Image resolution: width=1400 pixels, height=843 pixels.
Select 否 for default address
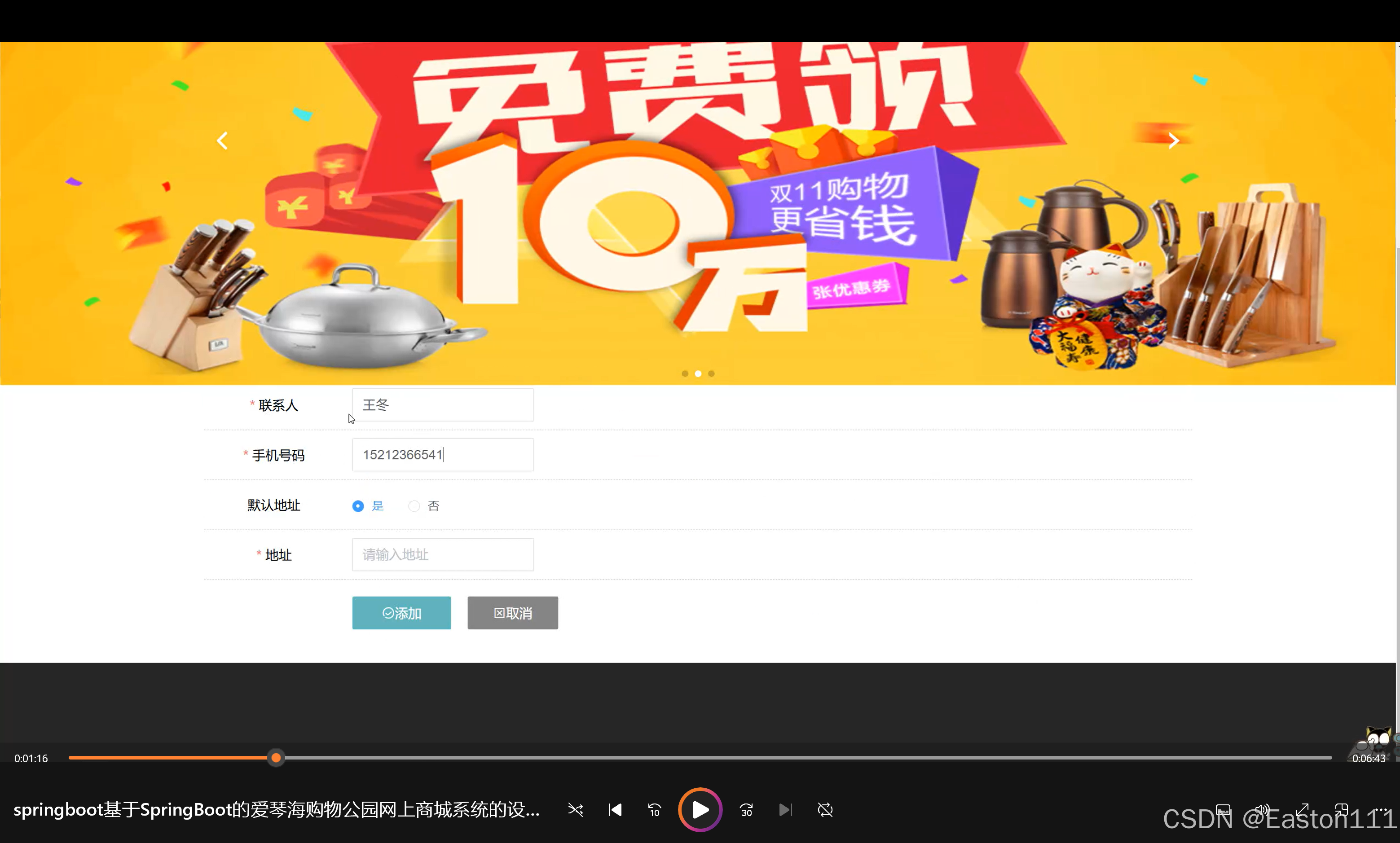click(414, 505)
